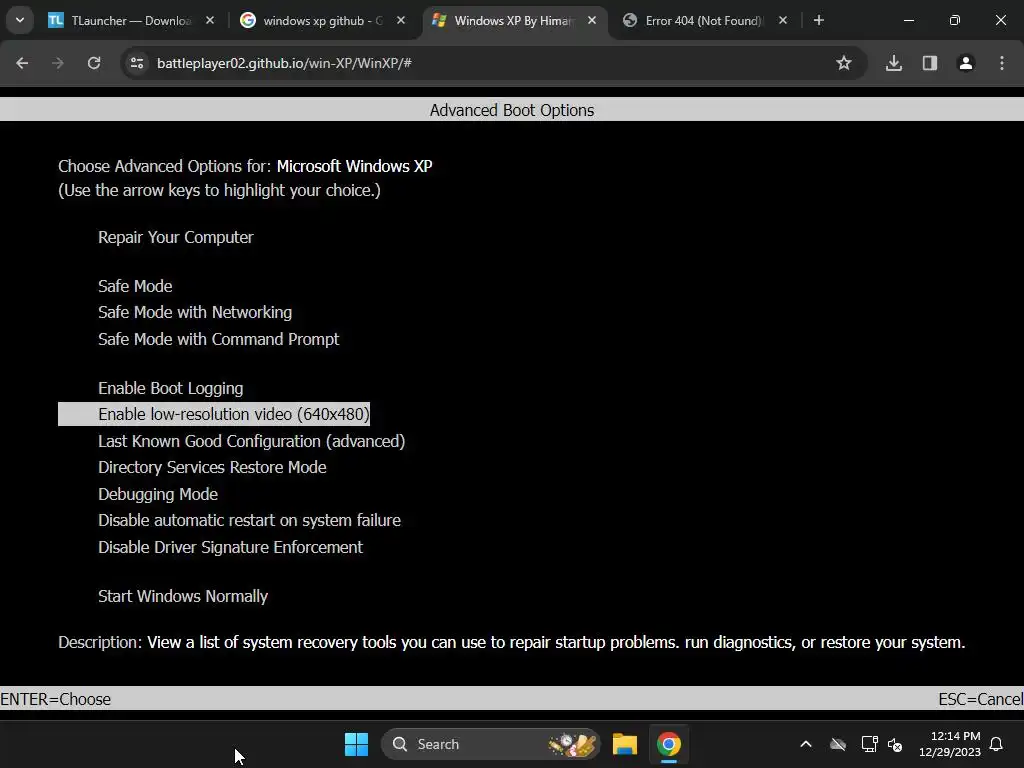1024x768 pixels.
Task: Show hidden tray icons chevron
Action: click(806, 744)
